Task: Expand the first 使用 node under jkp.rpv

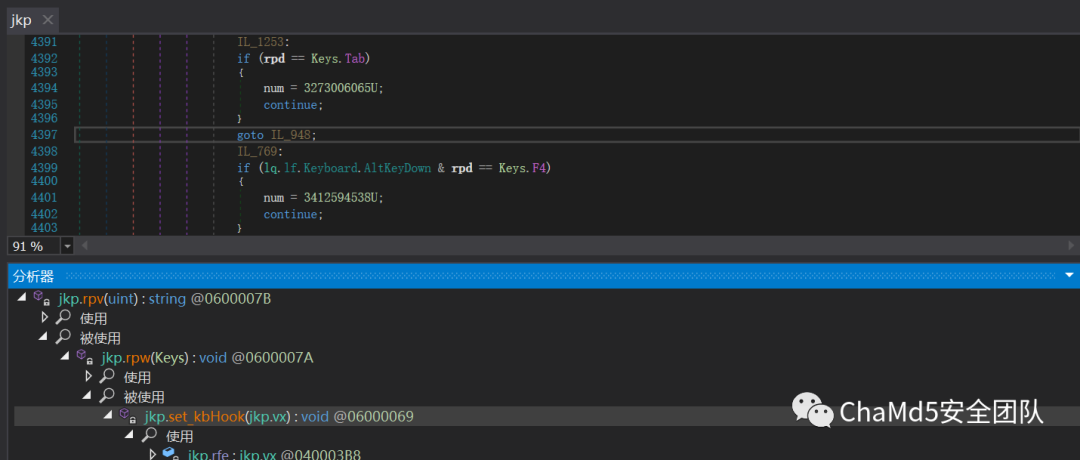Action: [x=44, y=317]
